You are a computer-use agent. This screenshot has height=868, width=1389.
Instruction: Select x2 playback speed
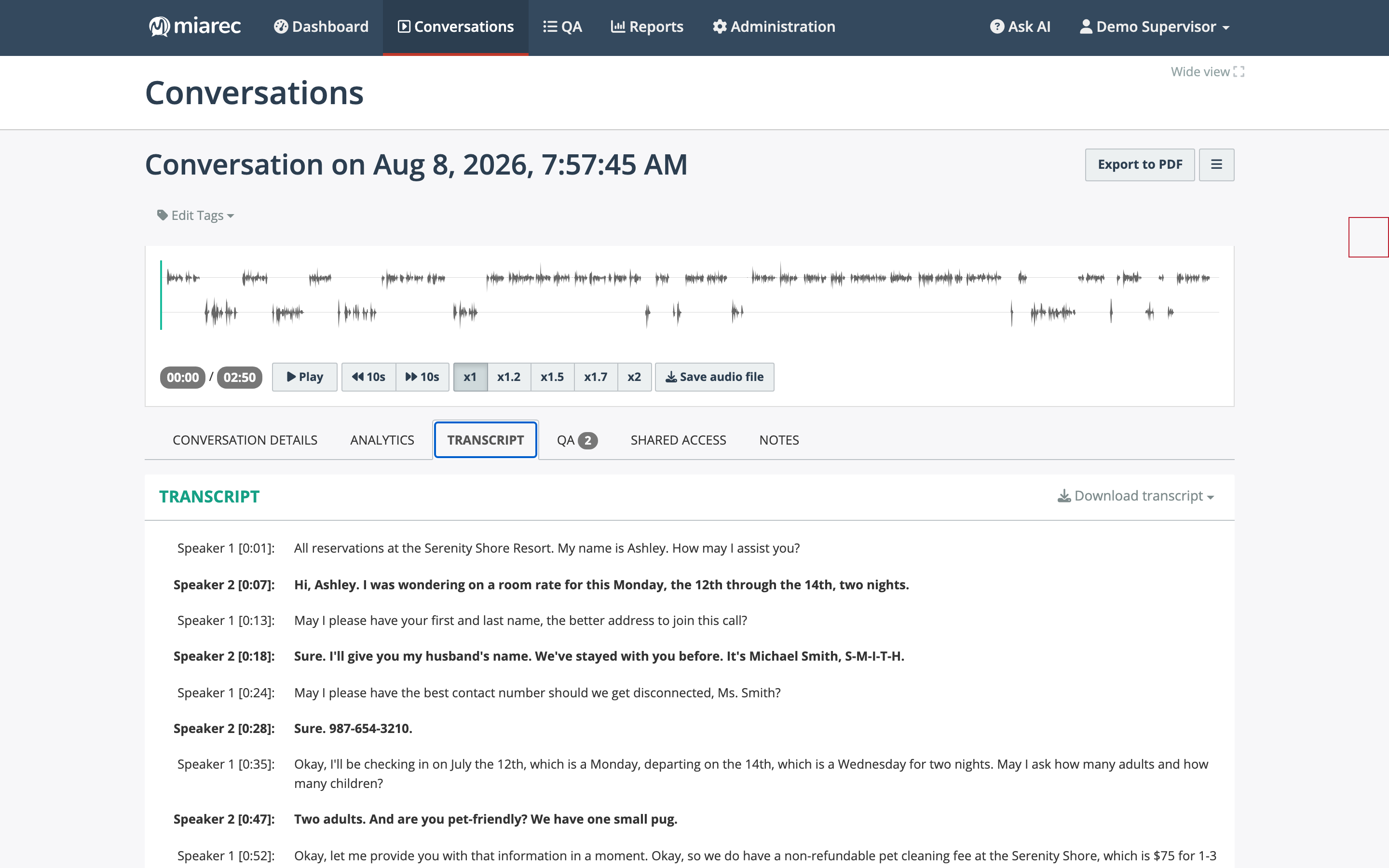coord(634,377)
